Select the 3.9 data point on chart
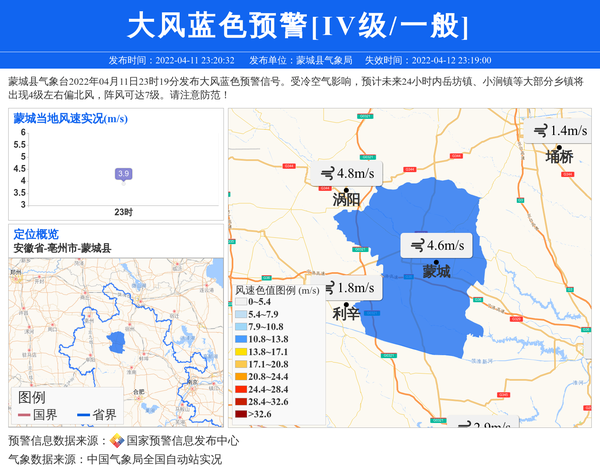This screenshot has width=600, height=471. [123, 174]
